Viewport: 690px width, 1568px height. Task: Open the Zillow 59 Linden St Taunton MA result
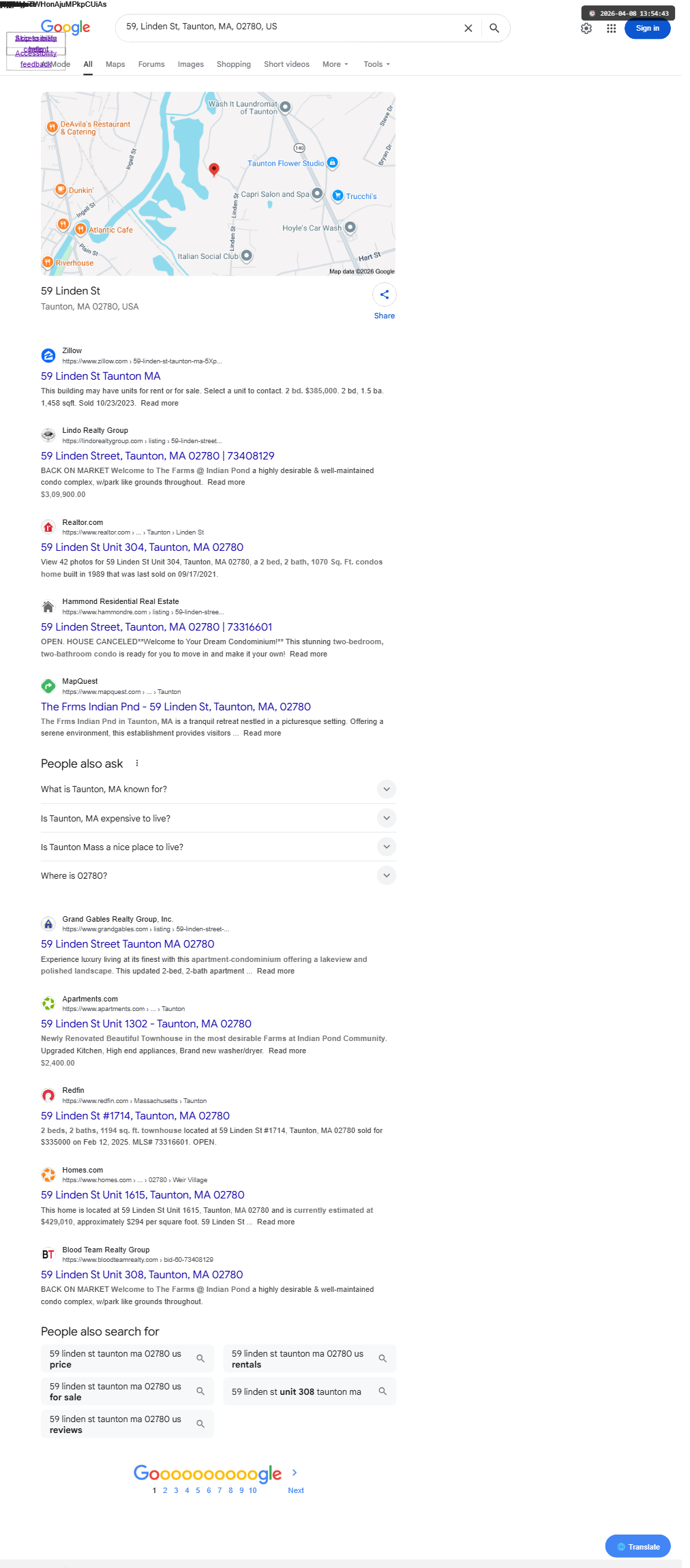[x=101, y=376]
